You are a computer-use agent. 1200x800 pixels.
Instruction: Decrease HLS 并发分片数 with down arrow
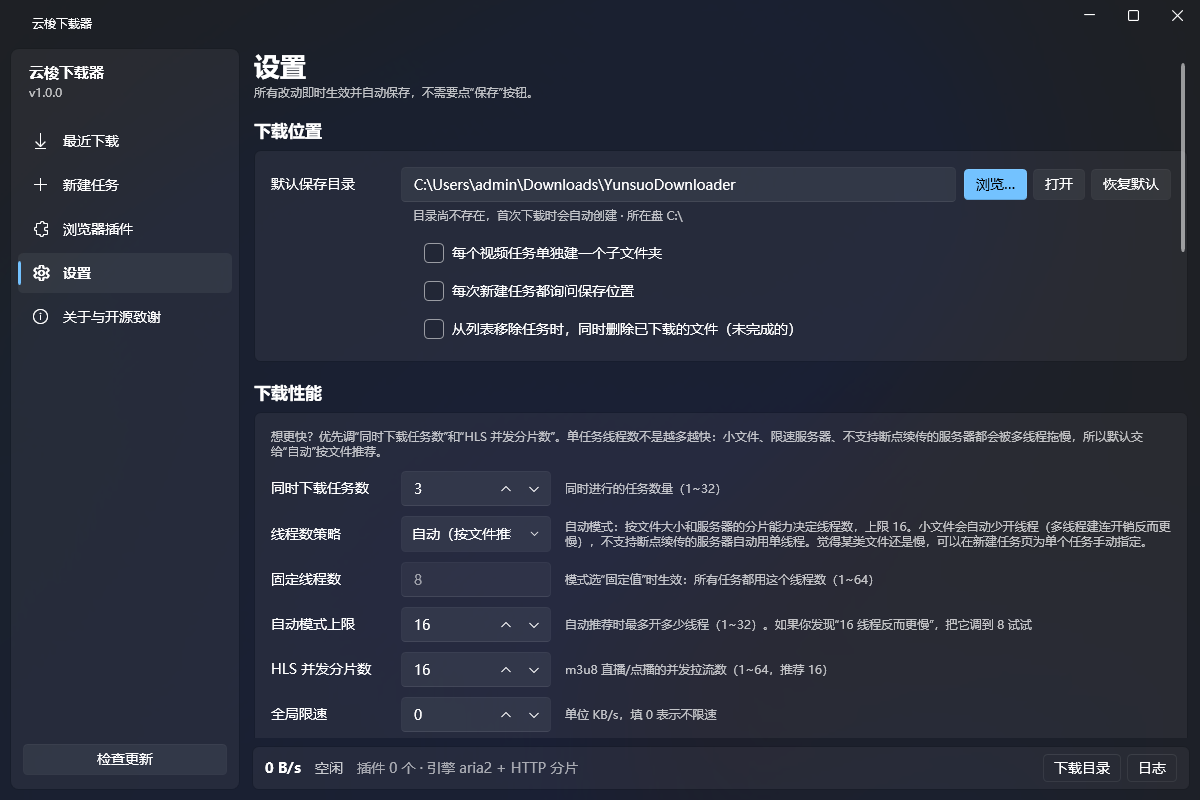tap(534, 669)
